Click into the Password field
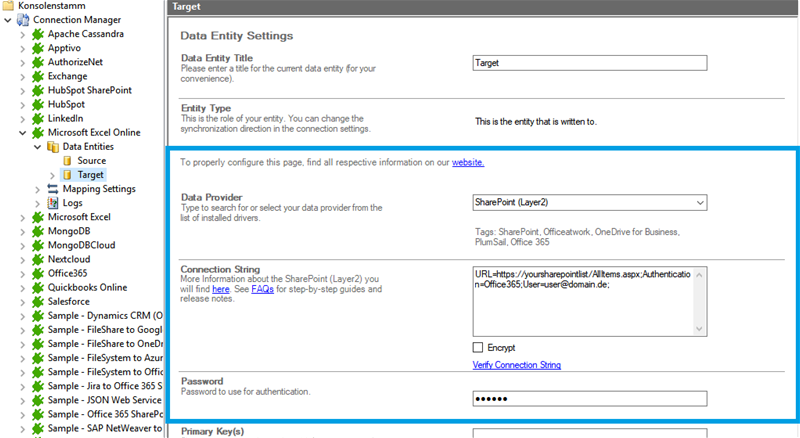 coord(590,398)
